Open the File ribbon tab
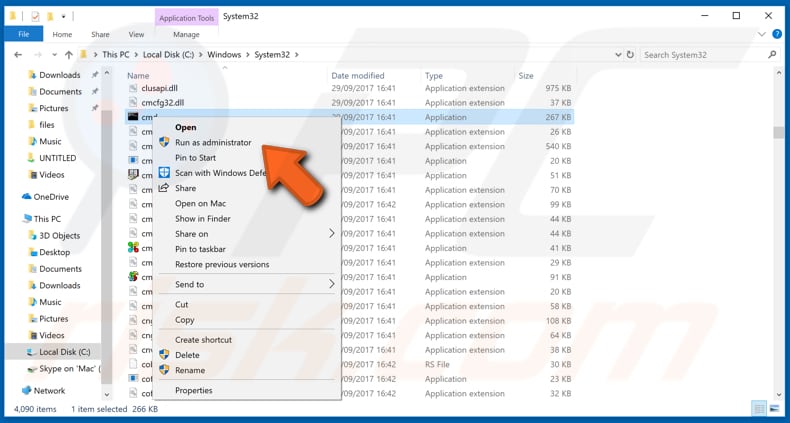Screen dimensions: 790x423 tap(24, 34)
